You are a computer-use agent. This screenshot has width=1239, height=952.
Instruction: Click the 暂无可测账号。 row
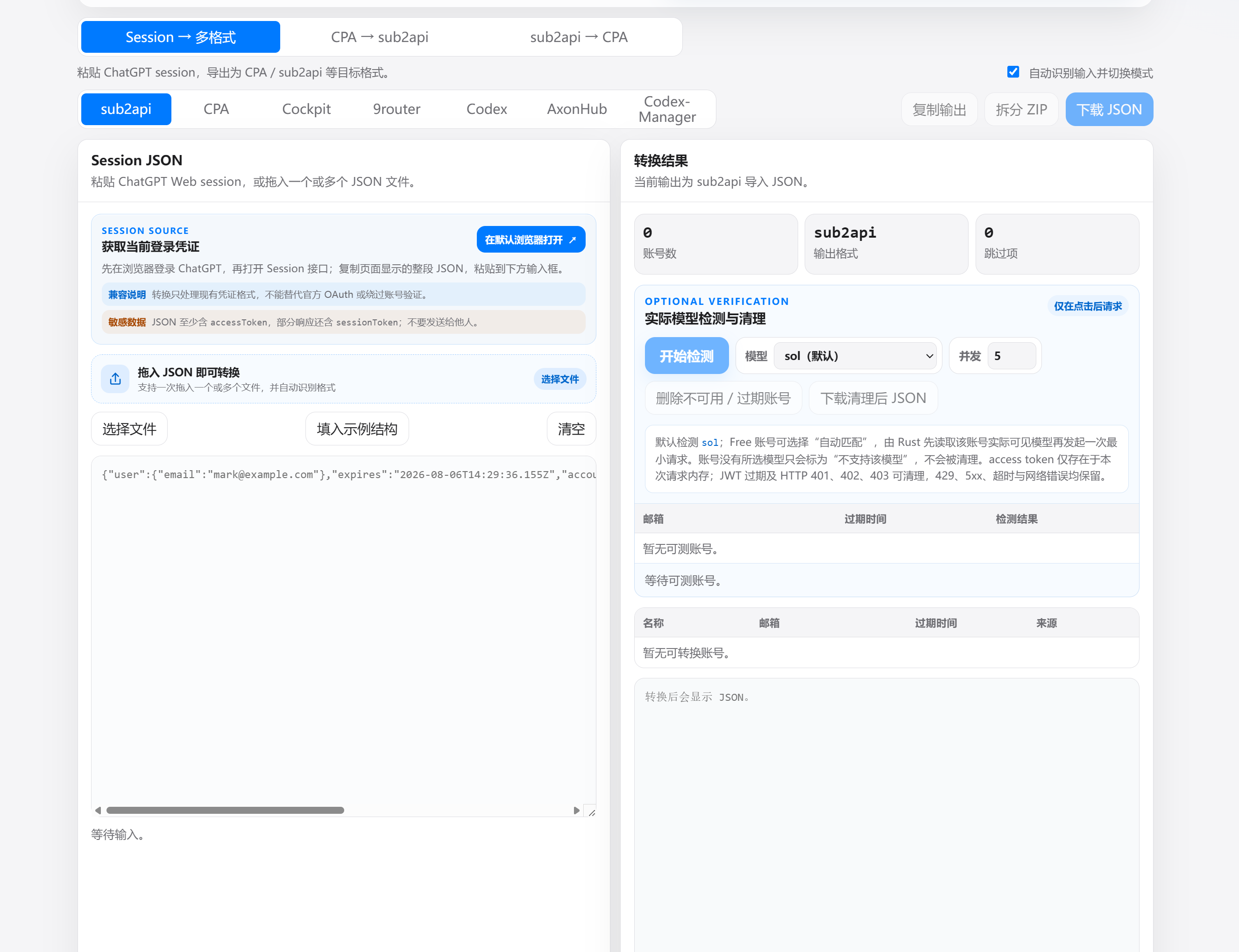[886, 549]
